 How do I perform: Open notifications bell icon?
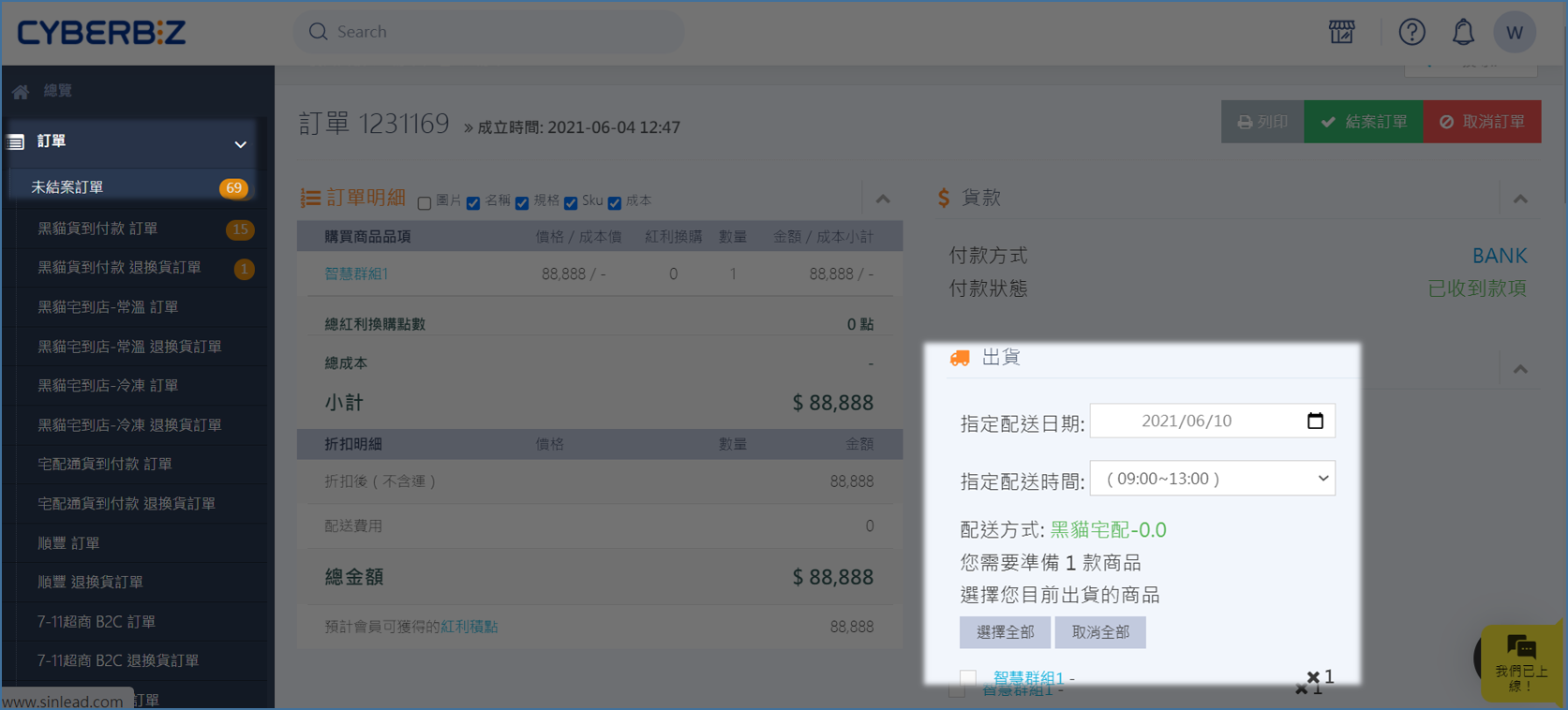(x=1463, y=32)
